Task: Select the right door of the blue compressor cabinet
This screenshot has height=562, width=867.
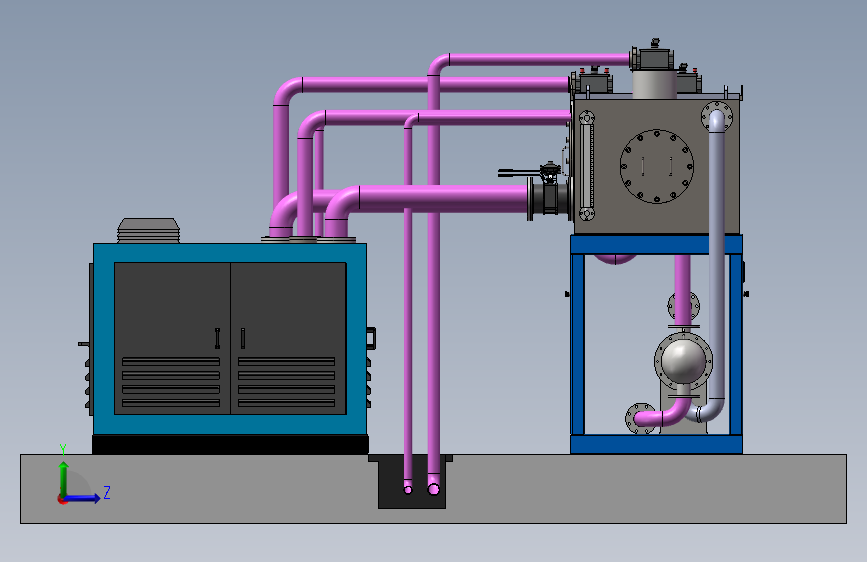Action: tap(289, 338)
